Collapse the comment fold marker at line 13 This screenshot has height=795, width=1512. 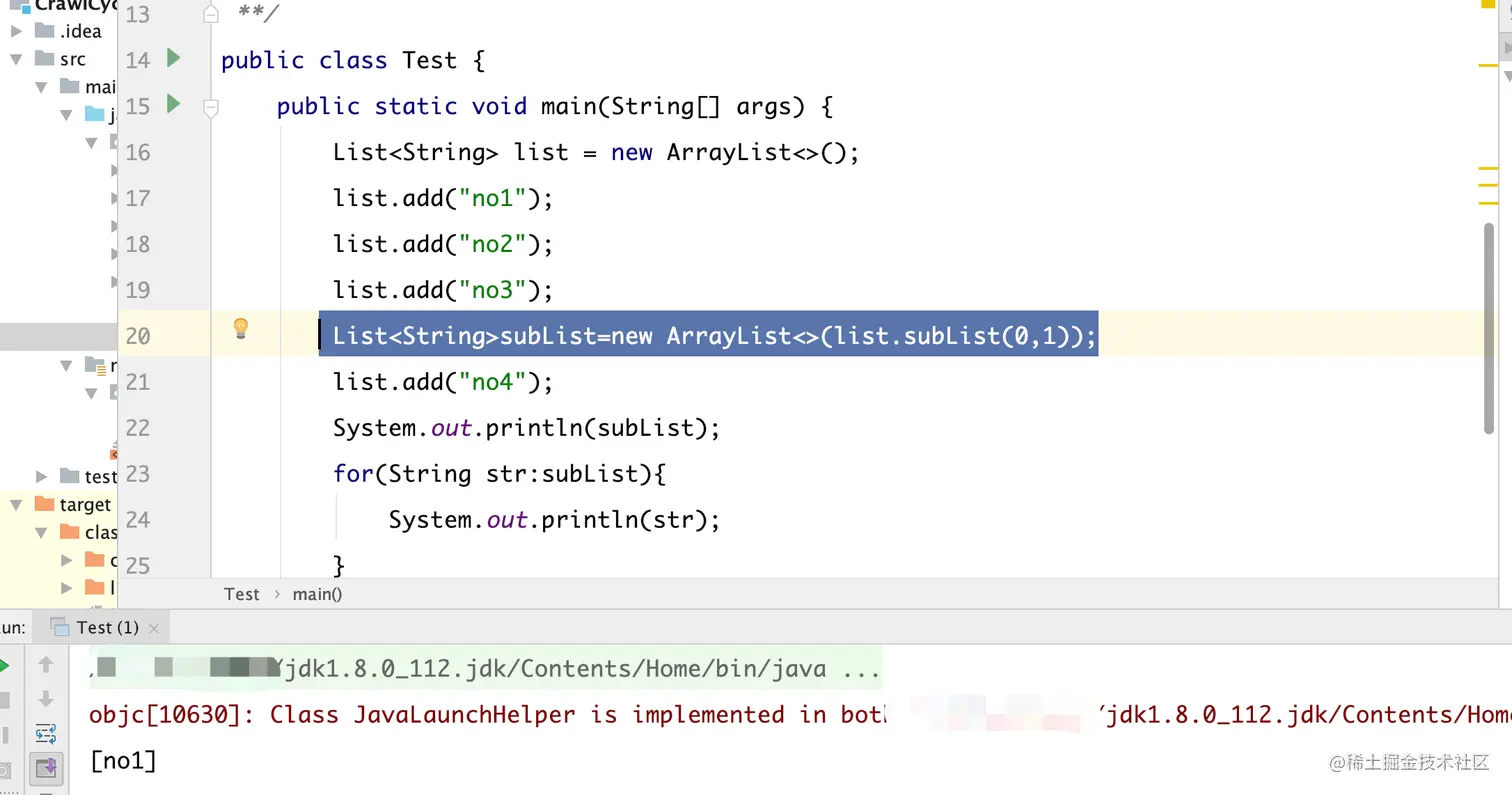(x=211, y=13)
